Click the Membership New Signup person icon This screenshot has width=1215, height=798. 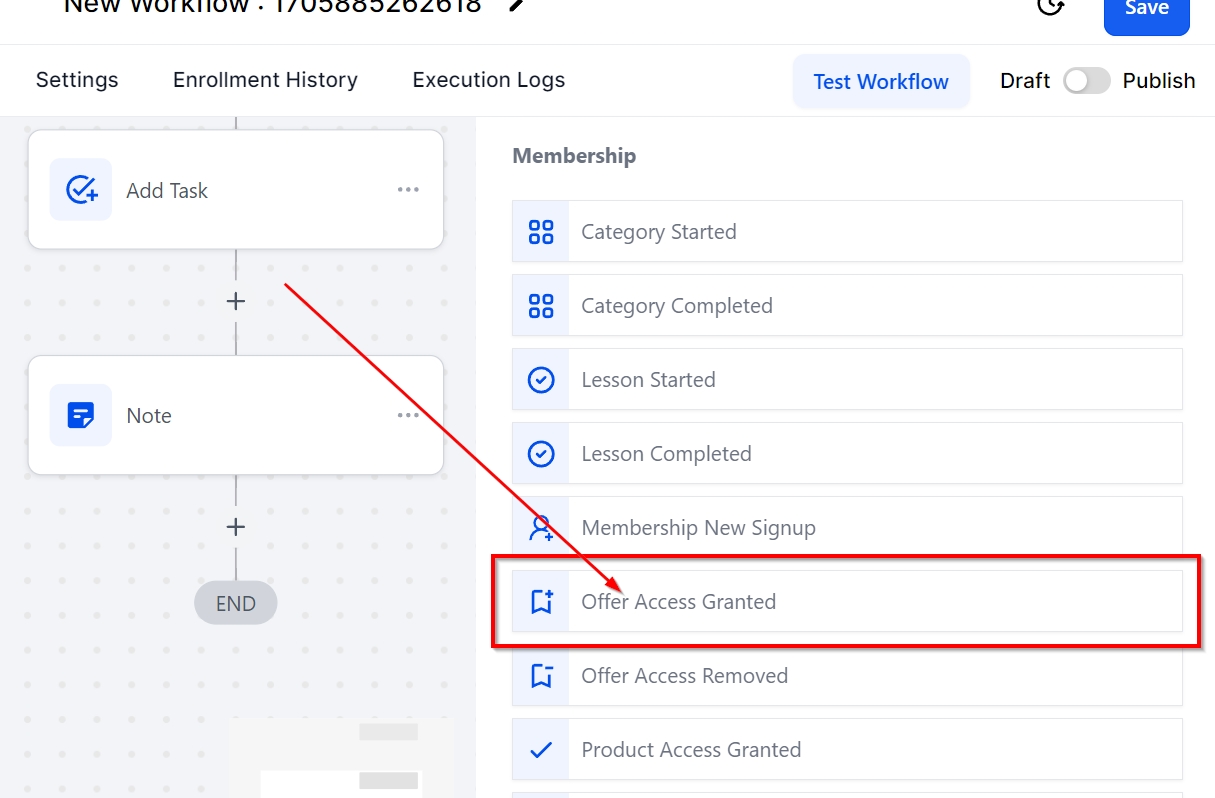click(541, 528)
